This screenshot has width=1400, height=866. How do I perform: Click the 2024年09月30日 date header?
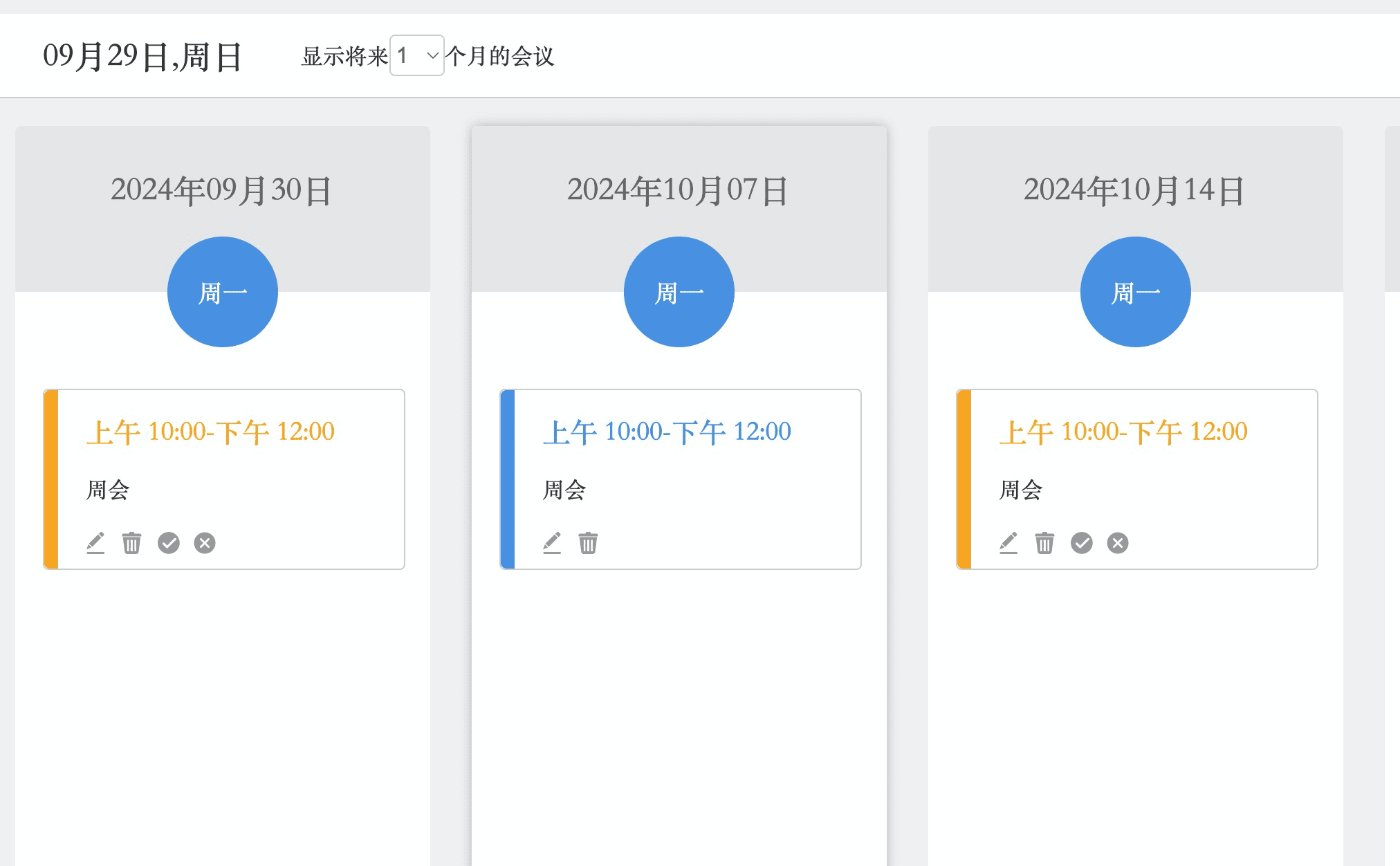[x=221, y=190]
